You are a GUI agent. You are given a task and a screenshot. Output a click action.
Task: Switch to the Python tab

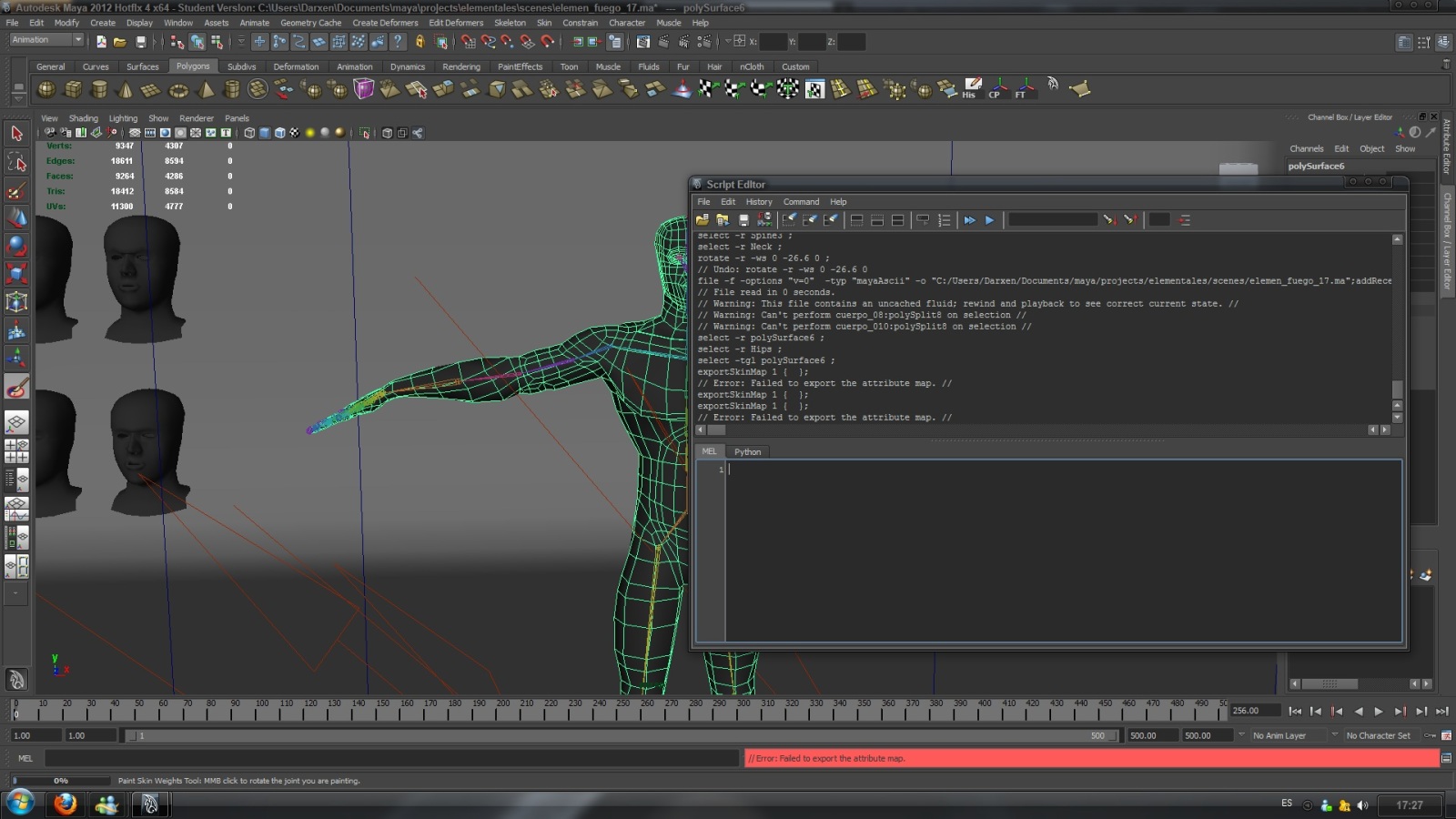pos(747,452)
